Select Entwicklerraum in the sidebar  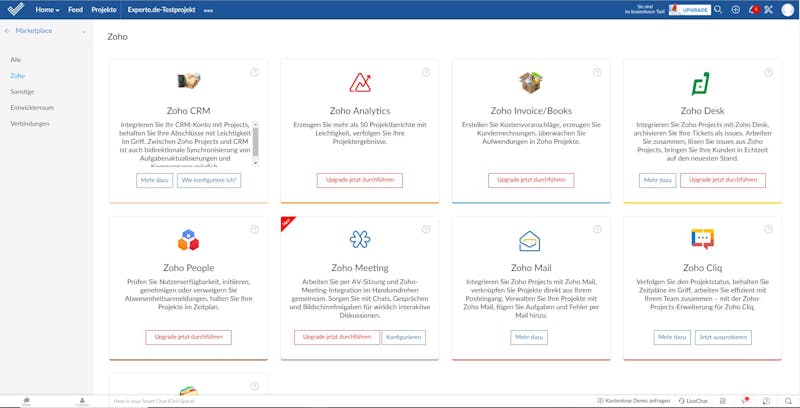pyautogui.click(x=32, y=108)
